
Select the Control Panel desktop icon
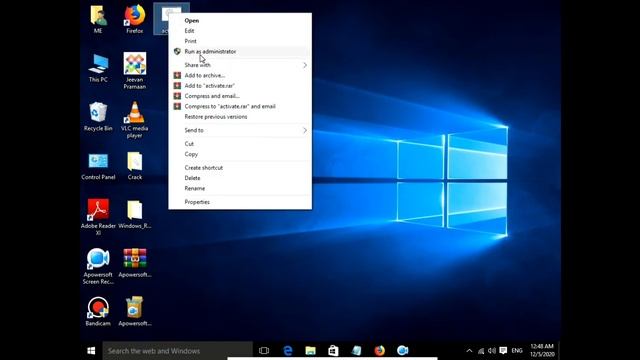pyautogui.click(x=98, y=166)
